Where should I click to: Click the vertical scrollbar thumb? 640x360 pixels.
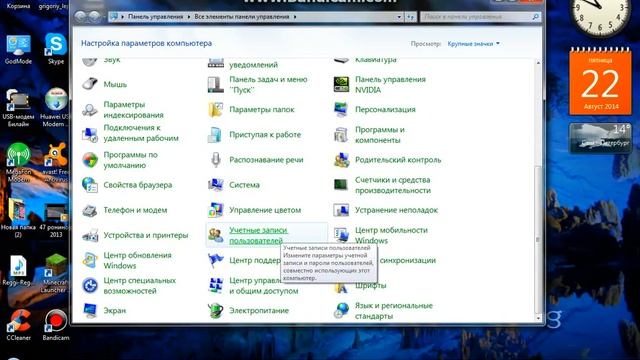(x=538, y=240)
